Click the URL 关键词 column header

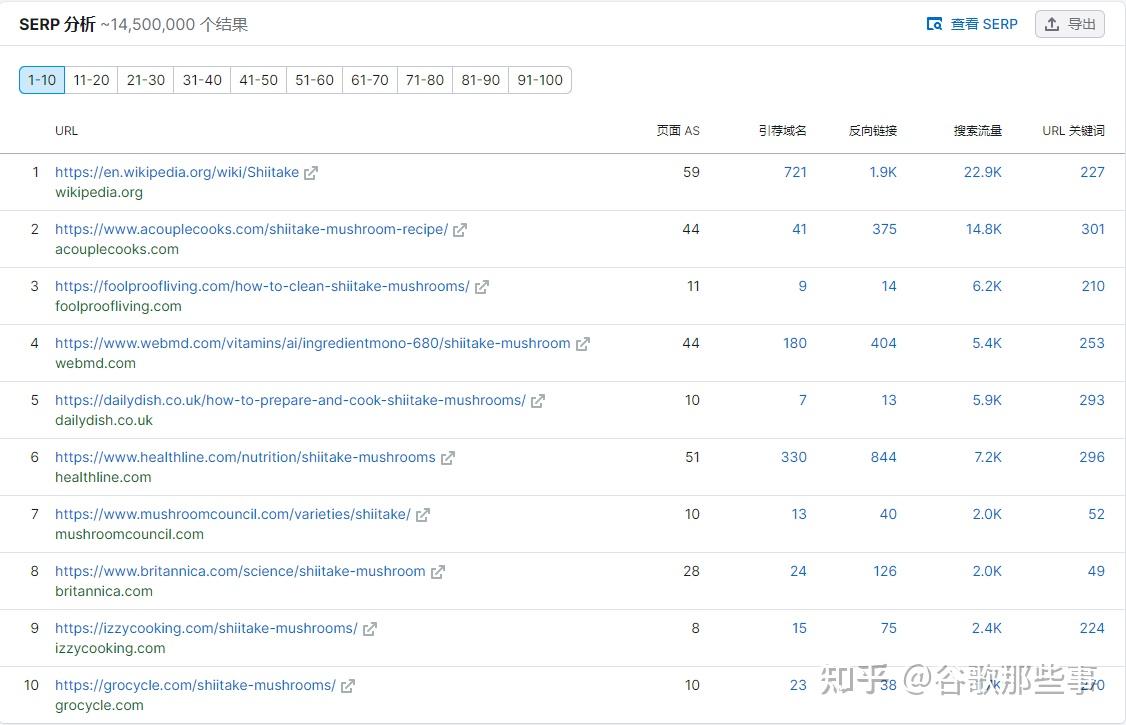[x=1074, y=131]
